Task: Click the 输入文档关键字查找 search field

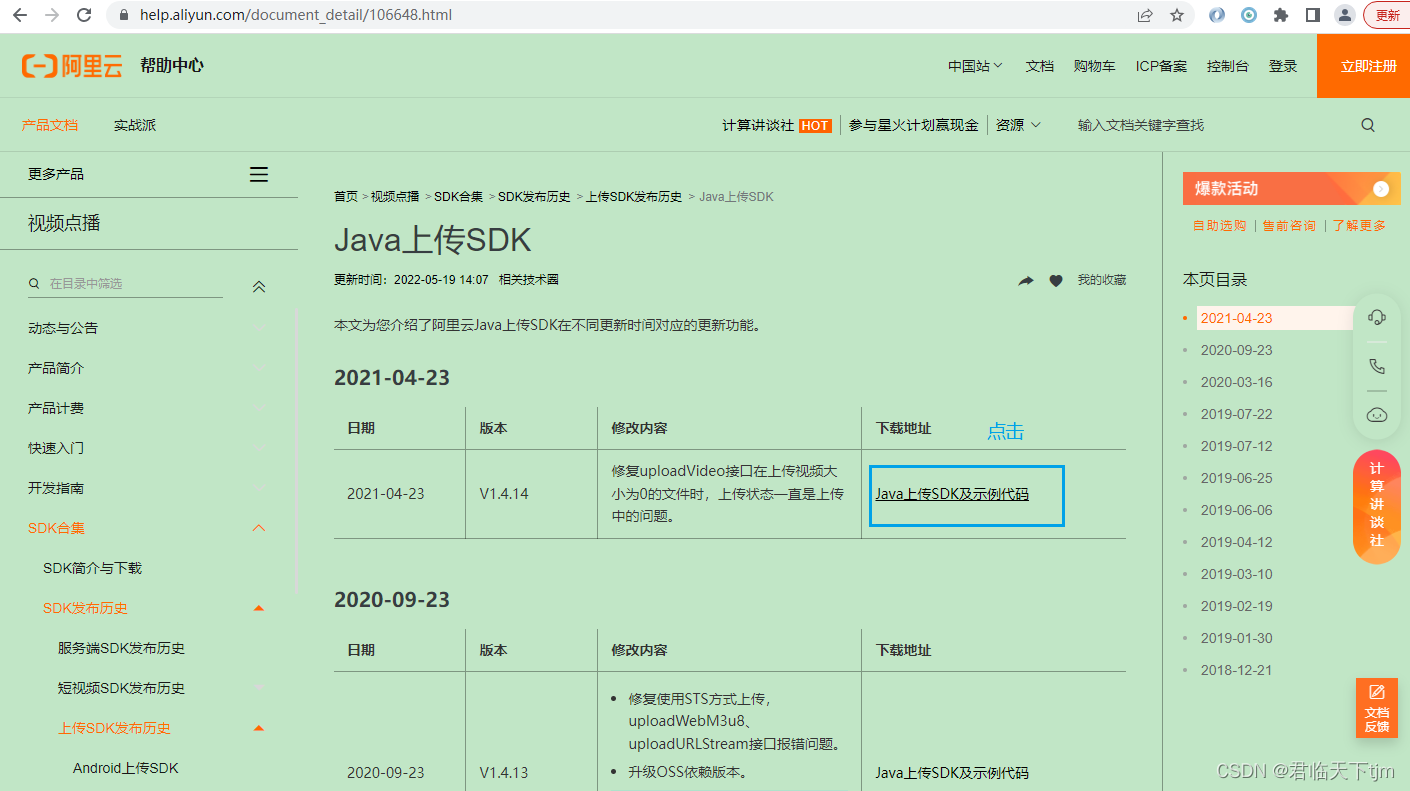Action: [x=1140, y=124]
